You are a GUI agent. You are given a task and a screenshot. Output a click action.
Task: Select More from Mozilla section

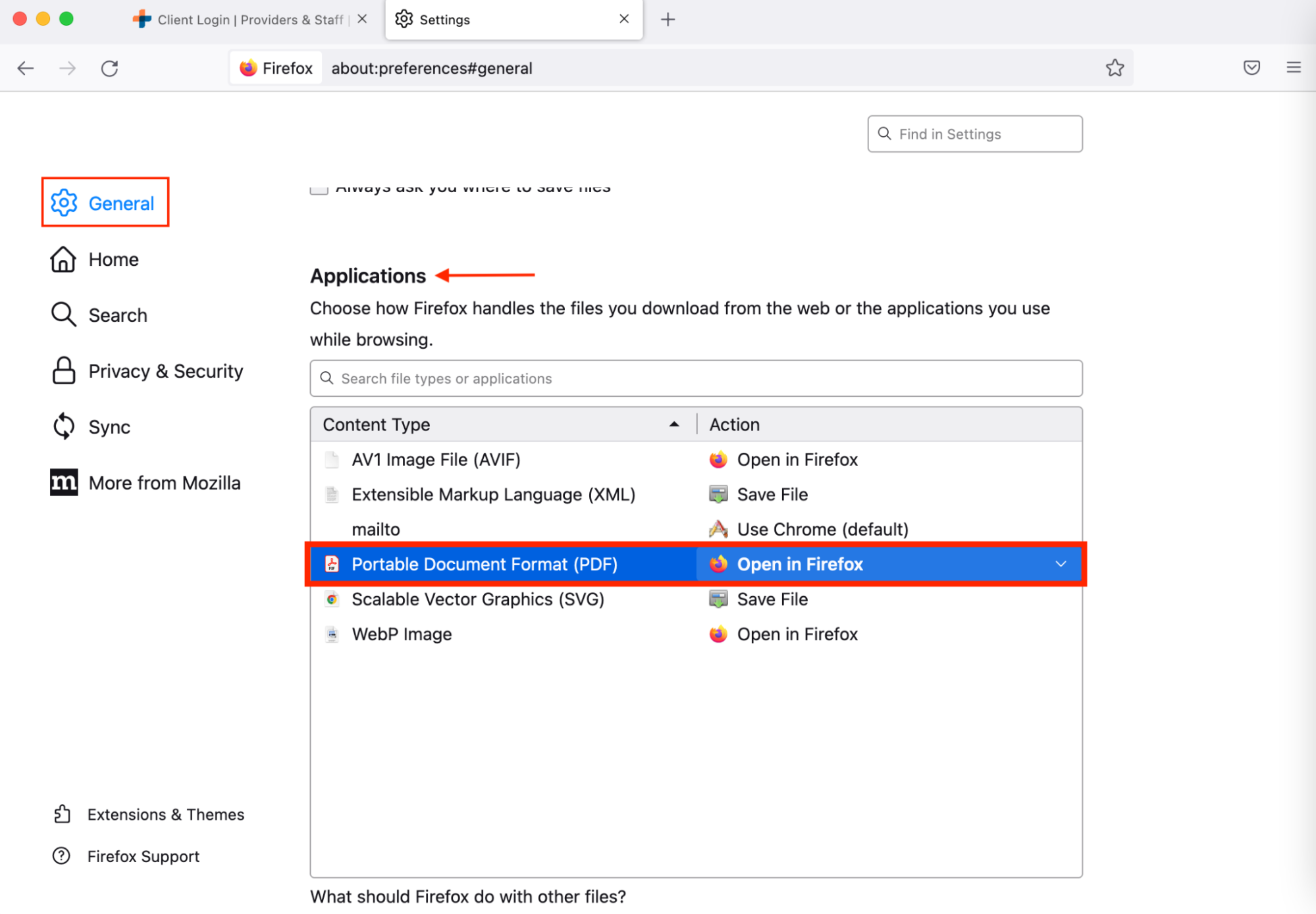coord(164,482)
